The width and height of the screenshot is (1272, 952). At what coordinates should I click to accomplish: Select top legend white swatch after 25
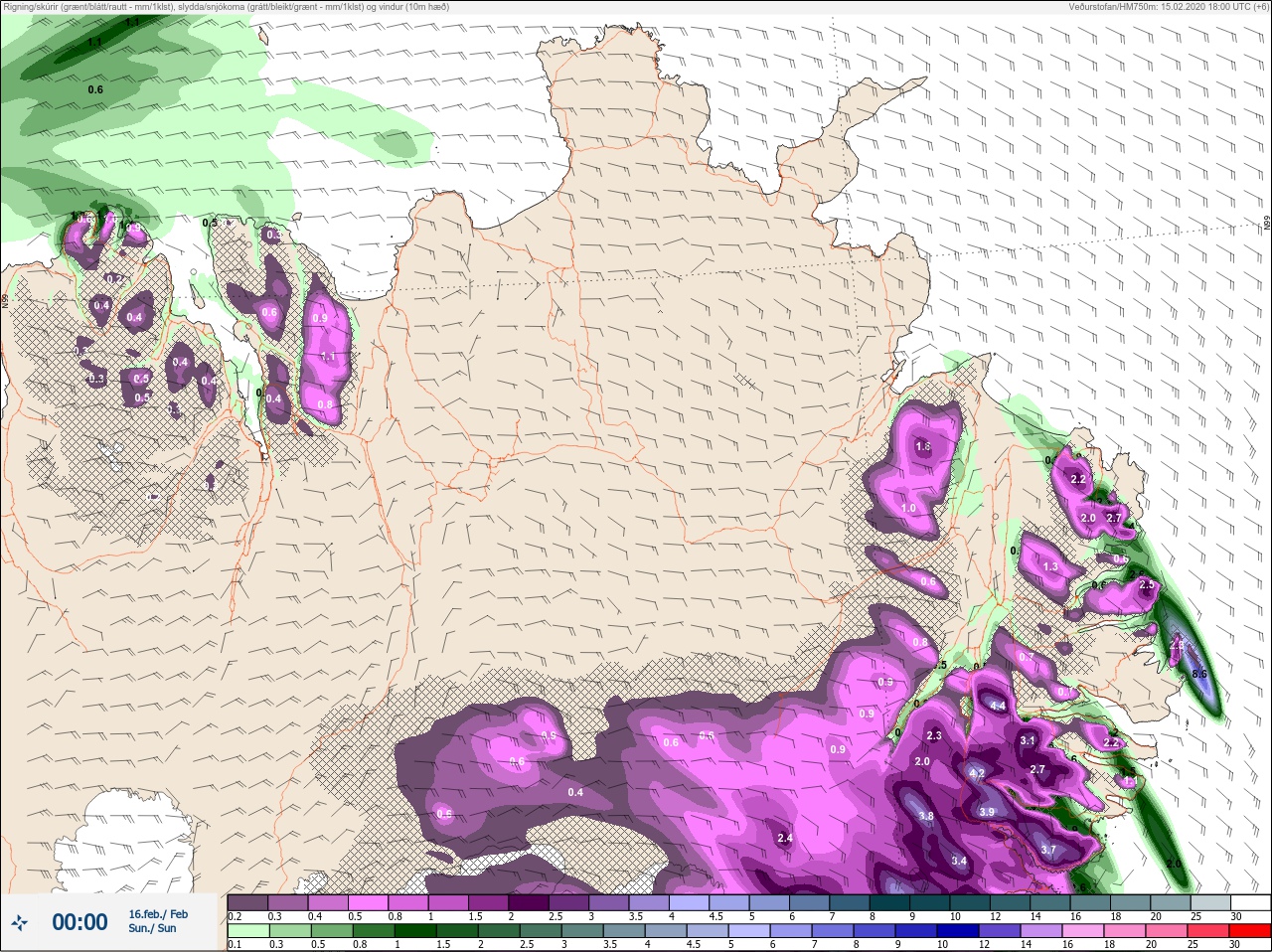(1253, 902)
